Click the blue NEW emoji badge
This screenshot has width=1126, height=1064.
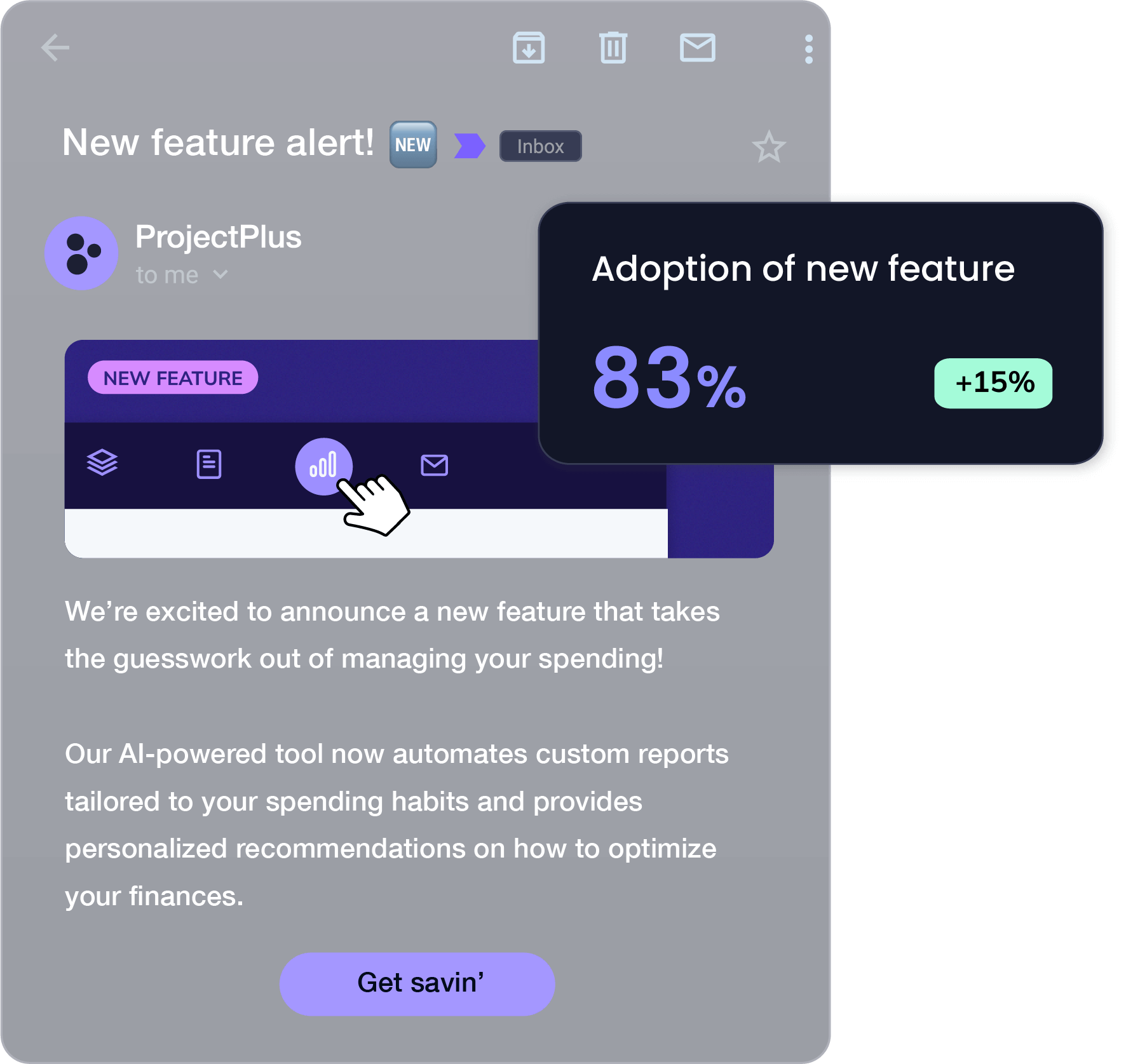click(413, 145)
